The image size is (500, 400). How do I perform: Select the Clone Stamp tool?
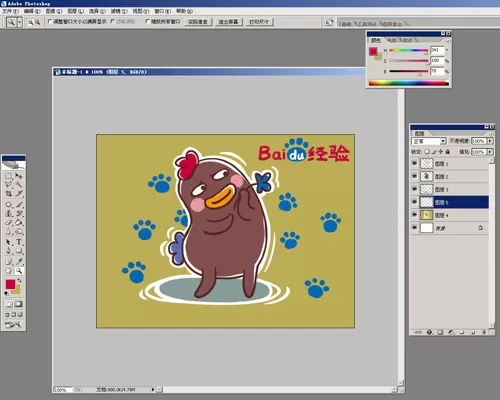(x=9, y=213)
